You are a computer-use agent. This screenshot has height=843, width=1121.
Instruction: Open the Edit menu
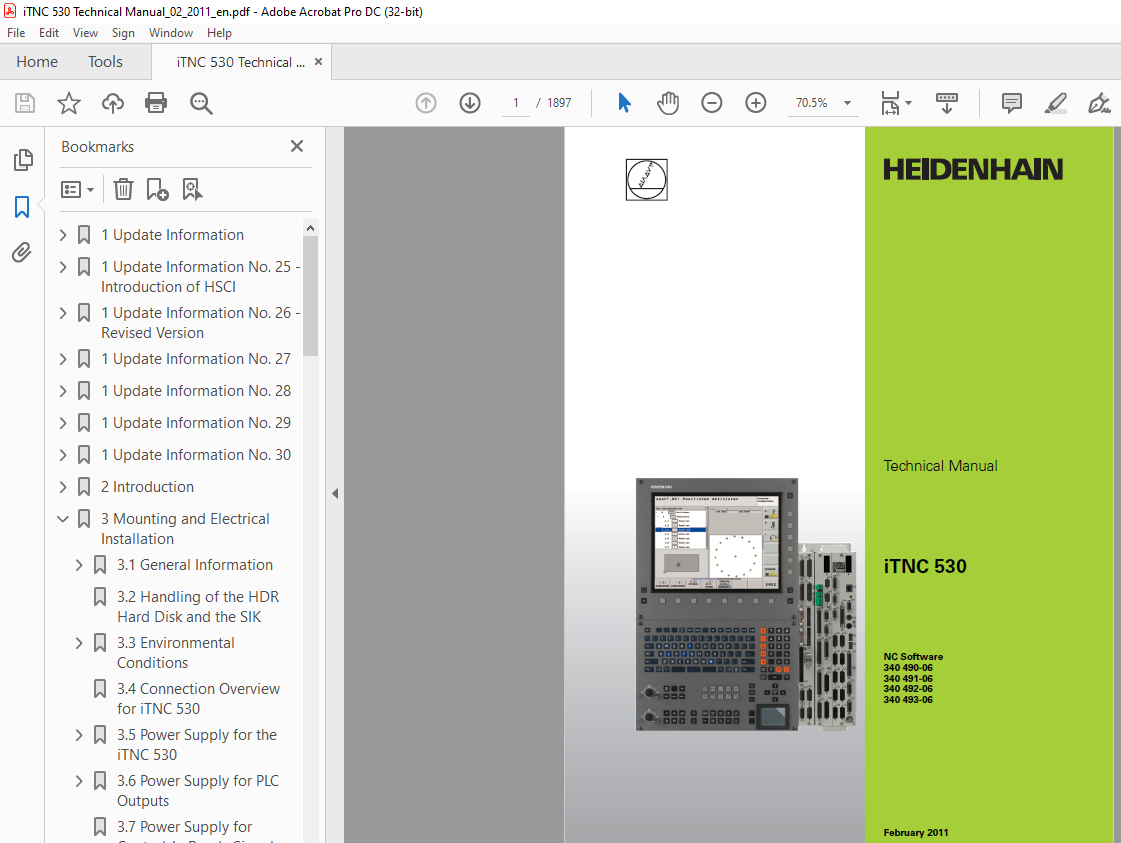pos(49,33)
